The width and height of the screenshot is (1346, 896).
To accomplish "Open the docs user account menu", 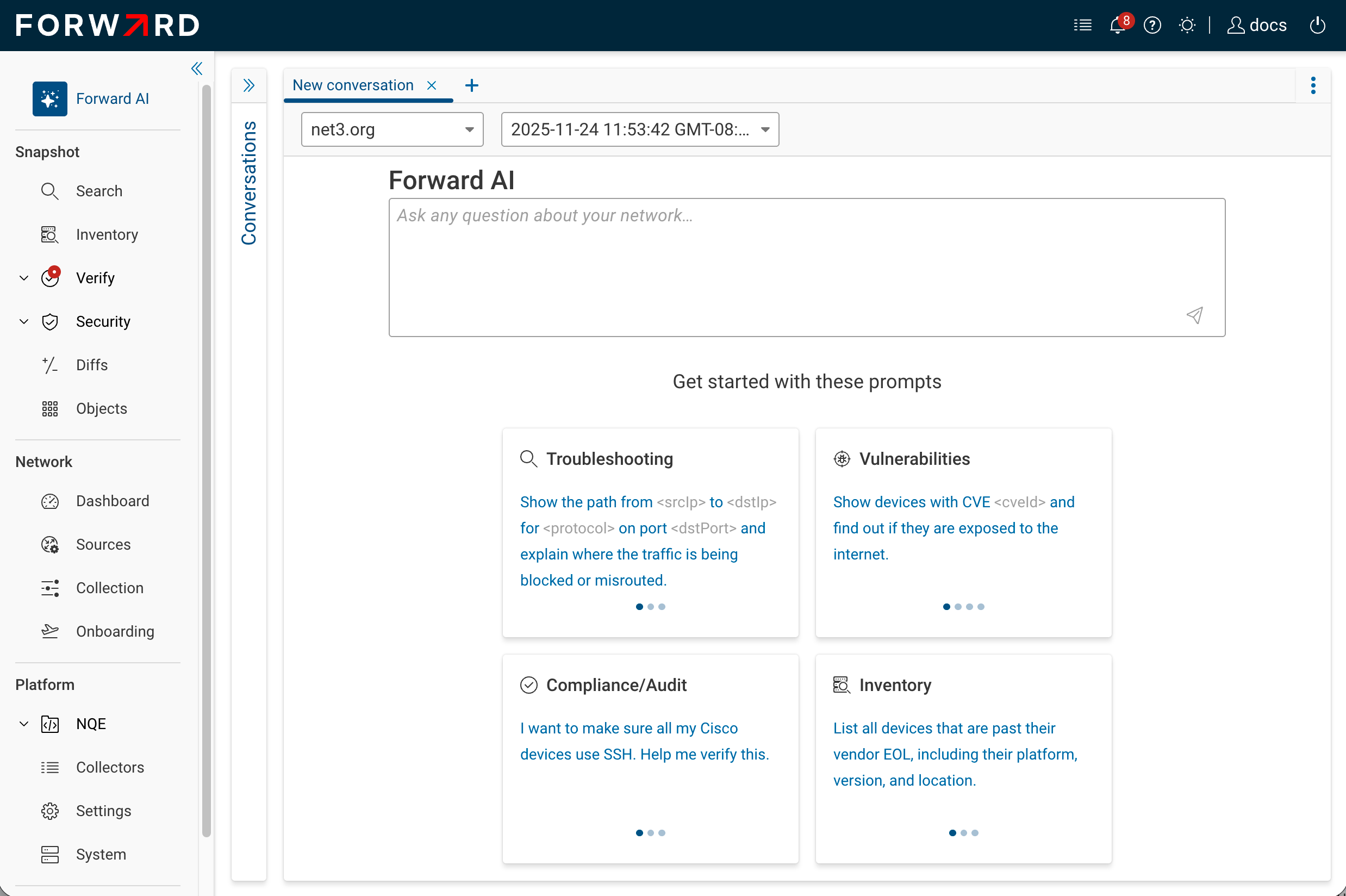I will coord(1257,25).
